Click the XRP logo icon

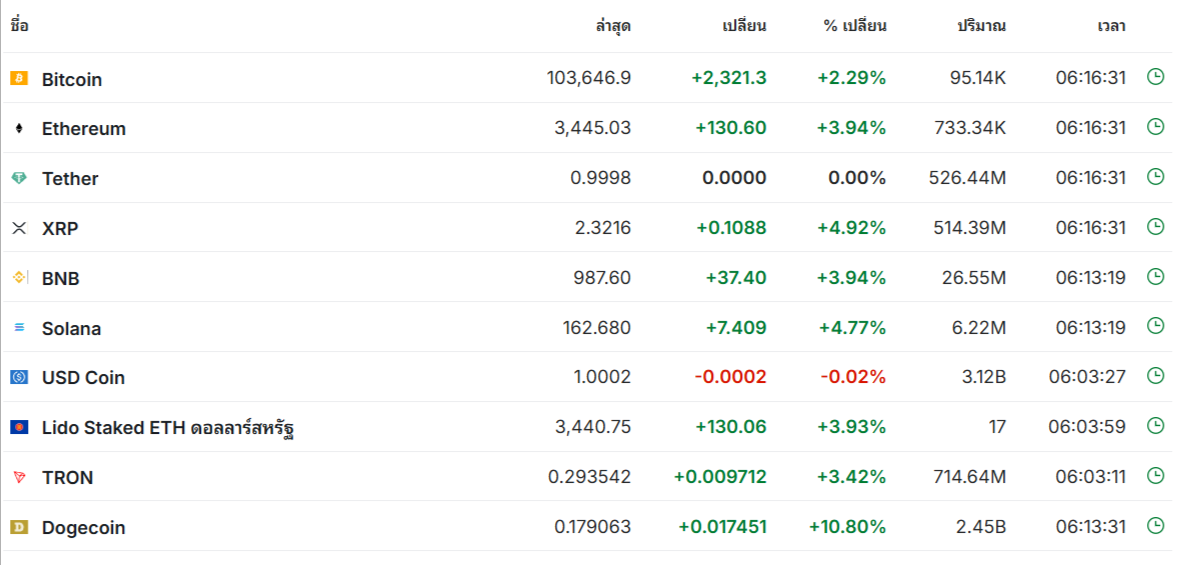19,228
